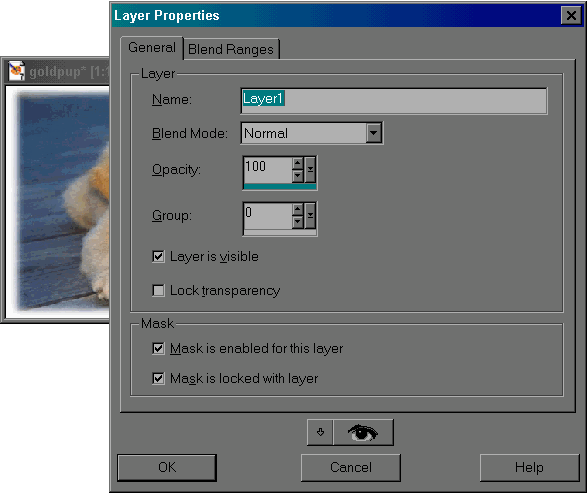Viewport: 588px width, 495px height.
Task: Toggle Mask is enabled for this layer
Action: click(158, 348)
